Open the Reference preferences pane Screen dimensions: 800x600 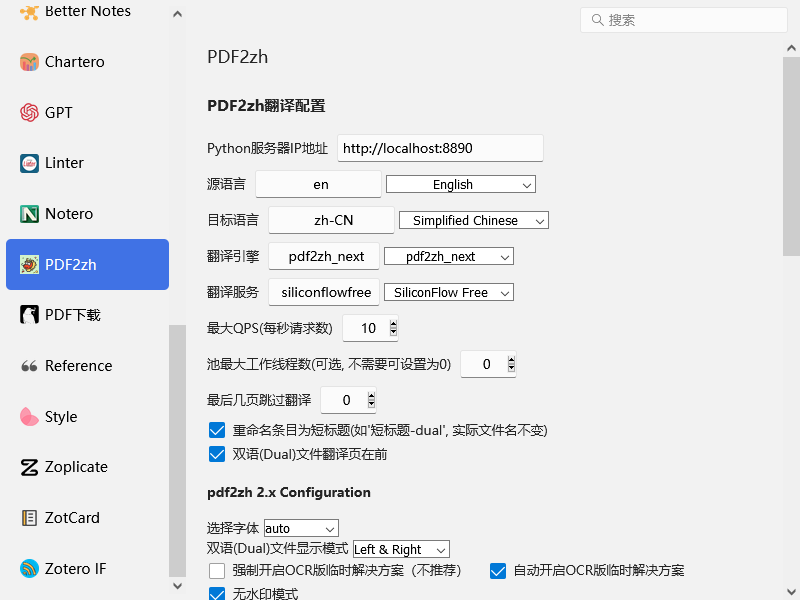pyautogui.click(x=87, y=366)
